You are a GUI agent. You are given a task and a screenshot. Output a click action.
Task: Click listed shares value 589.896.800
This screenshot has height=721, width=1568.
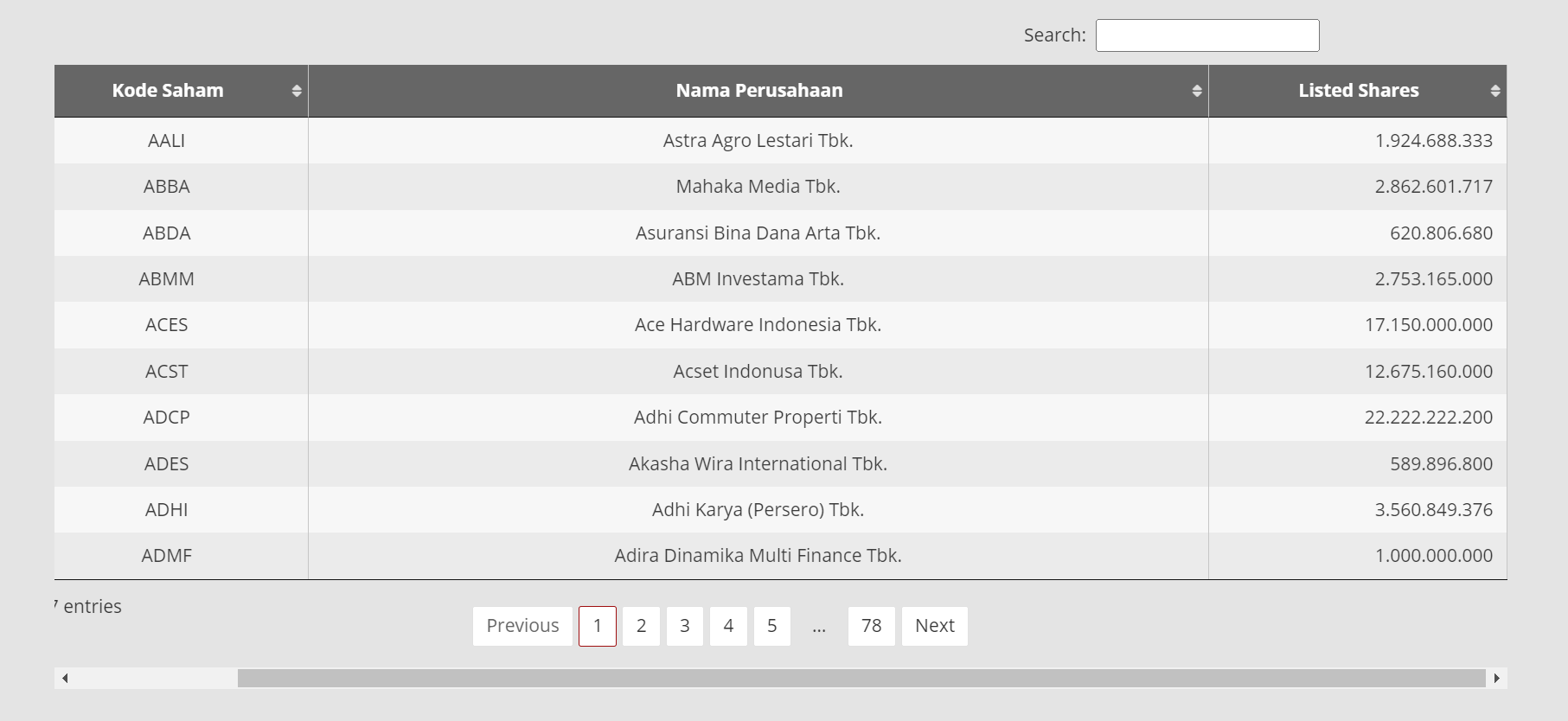coord(1442,464)
